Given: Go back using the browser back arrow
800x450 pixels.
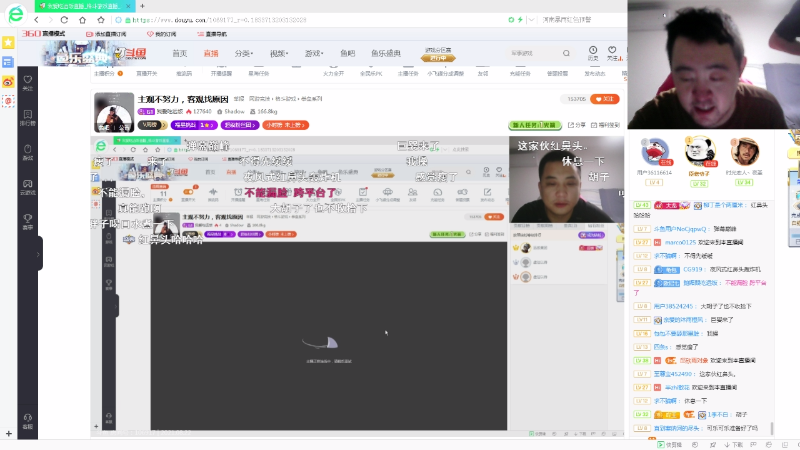Looking at the screenshot, I should (x=36, y=20).
